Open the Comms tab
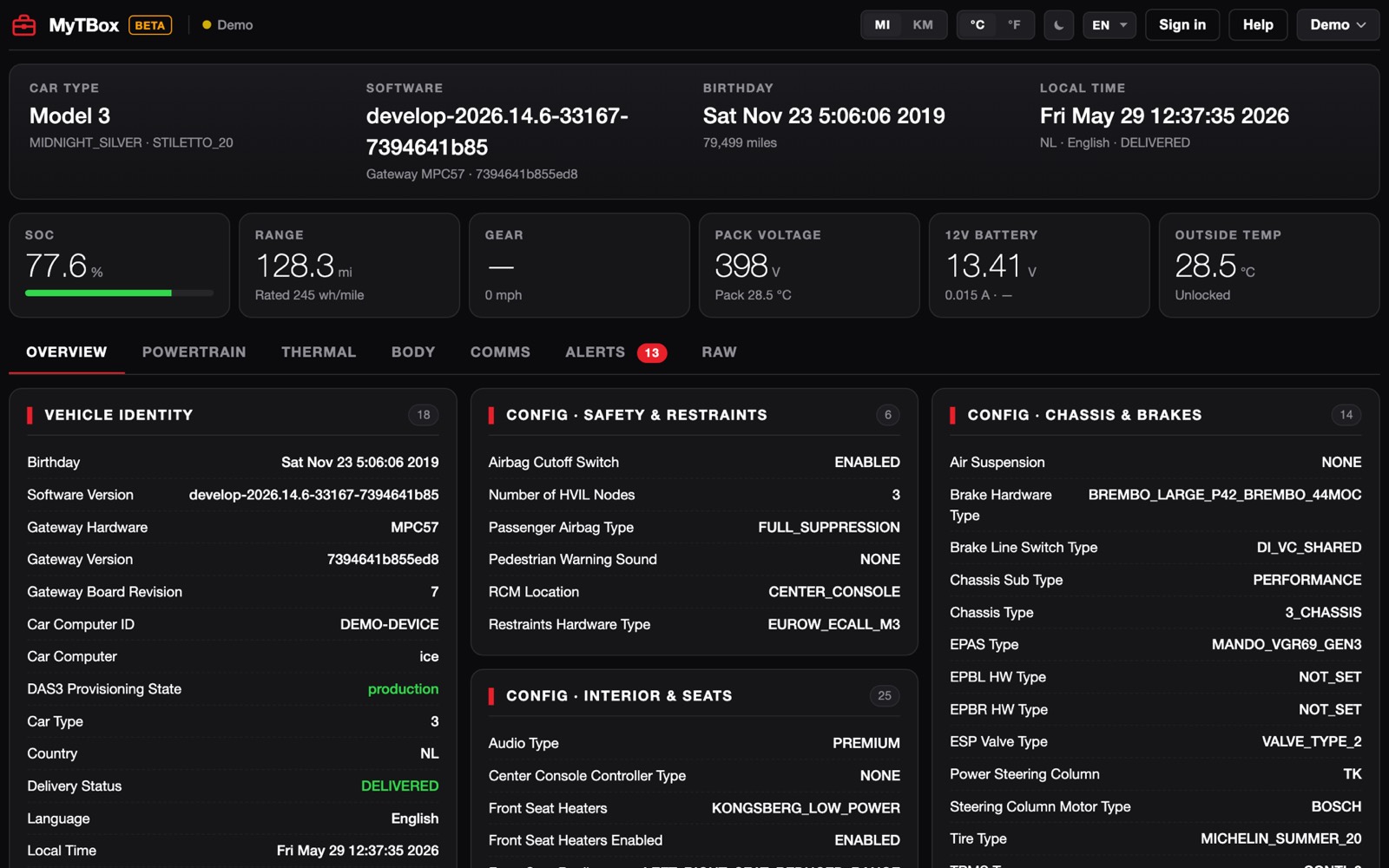The image size is (1389, 868). tap(500, 352)
